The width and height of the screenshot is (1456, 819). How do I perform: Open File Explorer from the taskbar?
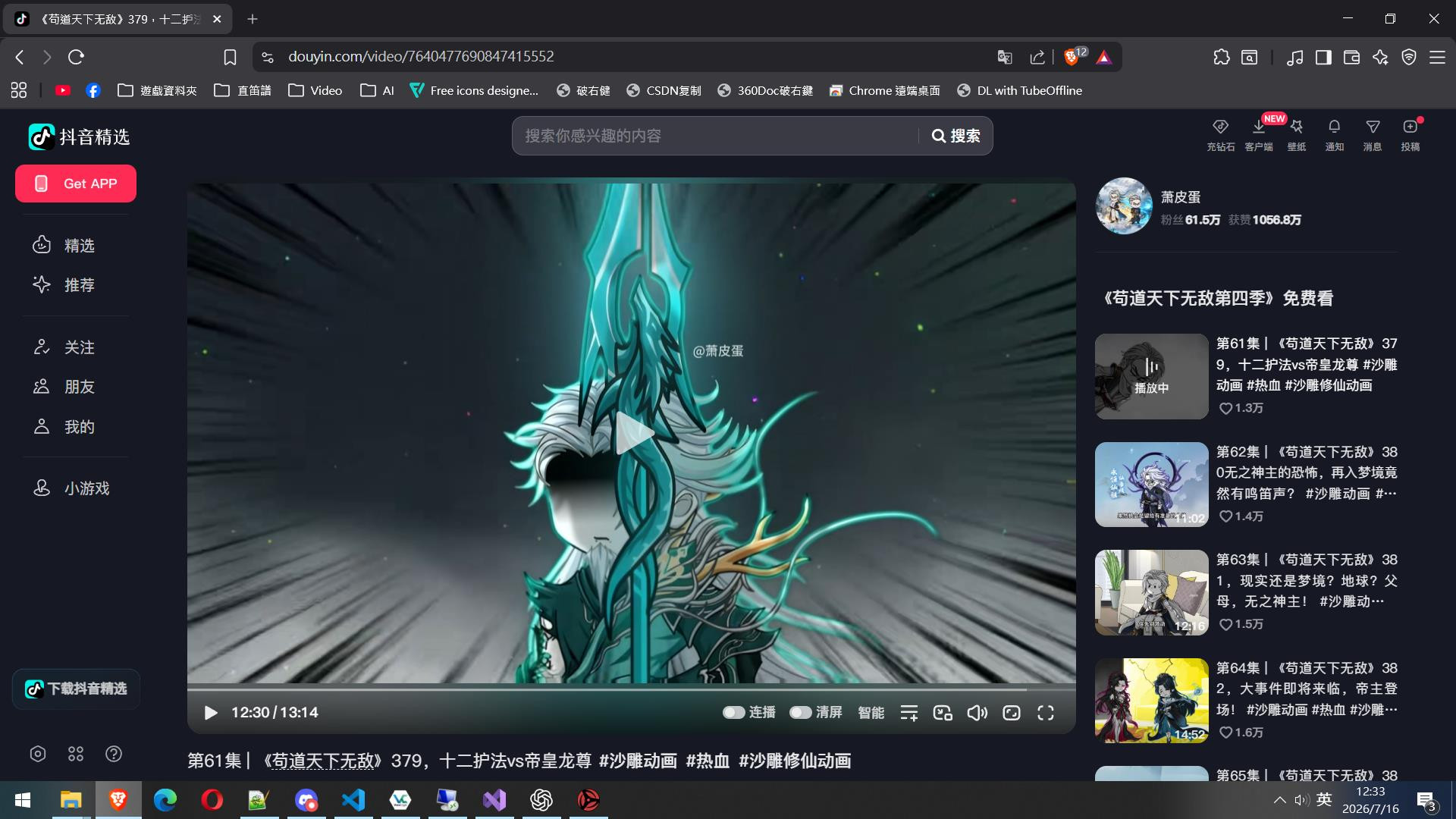(71, 800)
